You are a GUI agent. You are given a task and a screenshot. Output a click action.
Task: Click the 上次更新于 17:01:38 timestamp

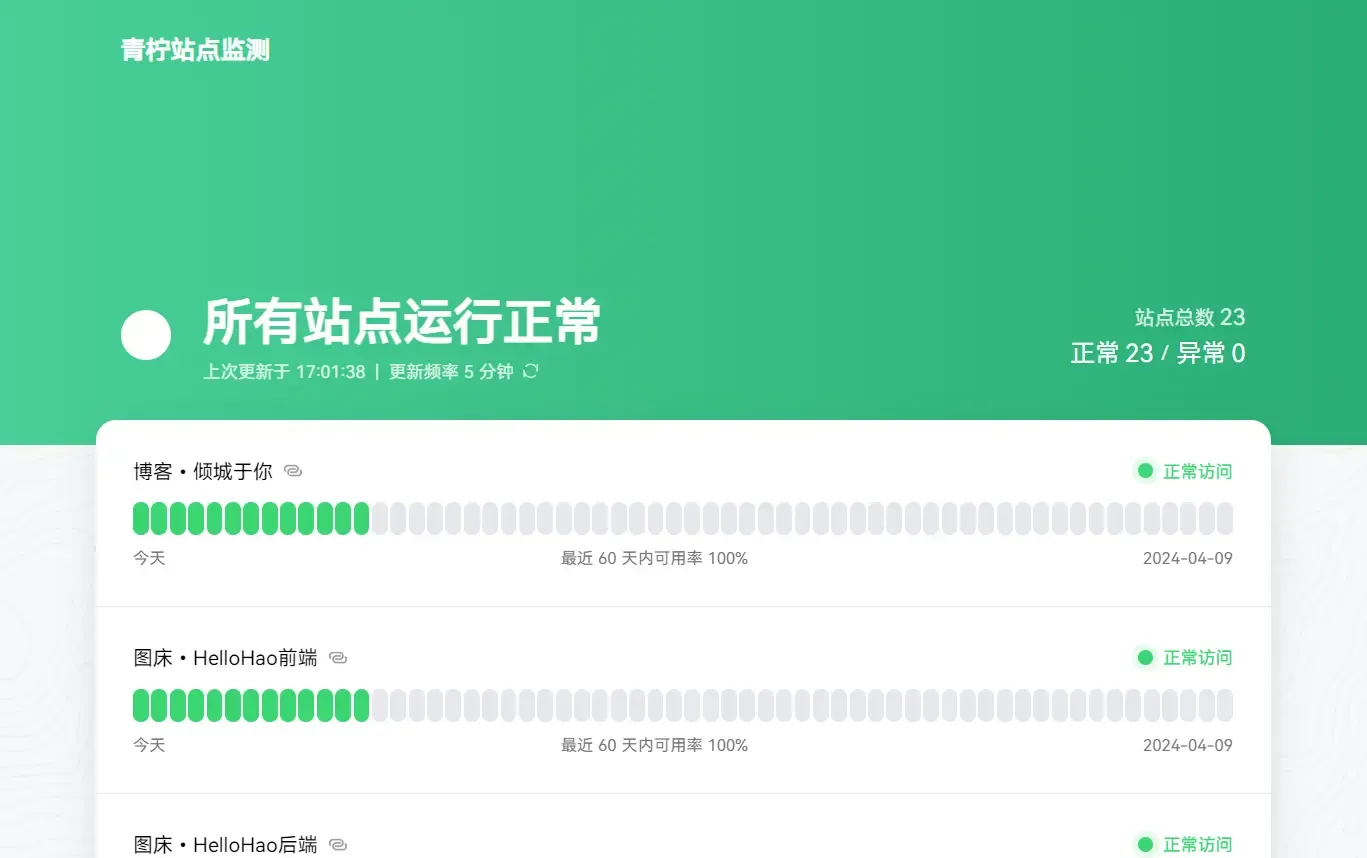coord(284,372)
